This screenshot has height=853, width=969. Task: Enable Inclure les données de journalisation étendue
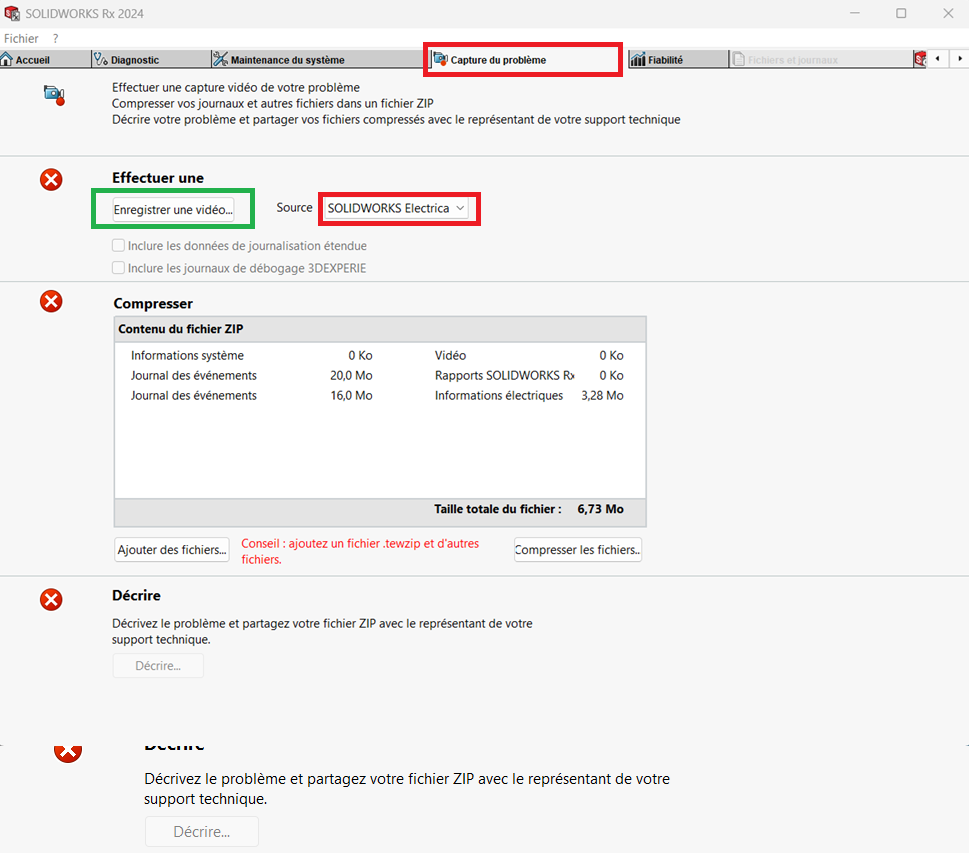(118, 245)
